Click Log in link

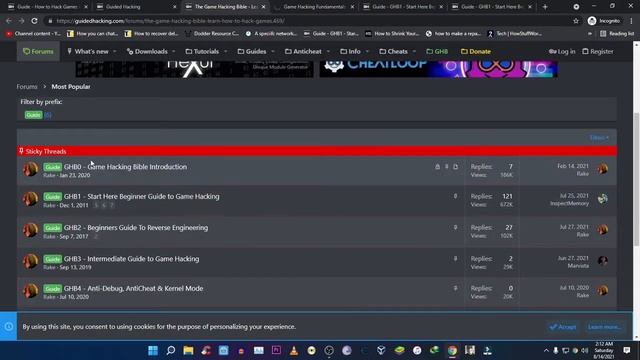pos(562,51)
